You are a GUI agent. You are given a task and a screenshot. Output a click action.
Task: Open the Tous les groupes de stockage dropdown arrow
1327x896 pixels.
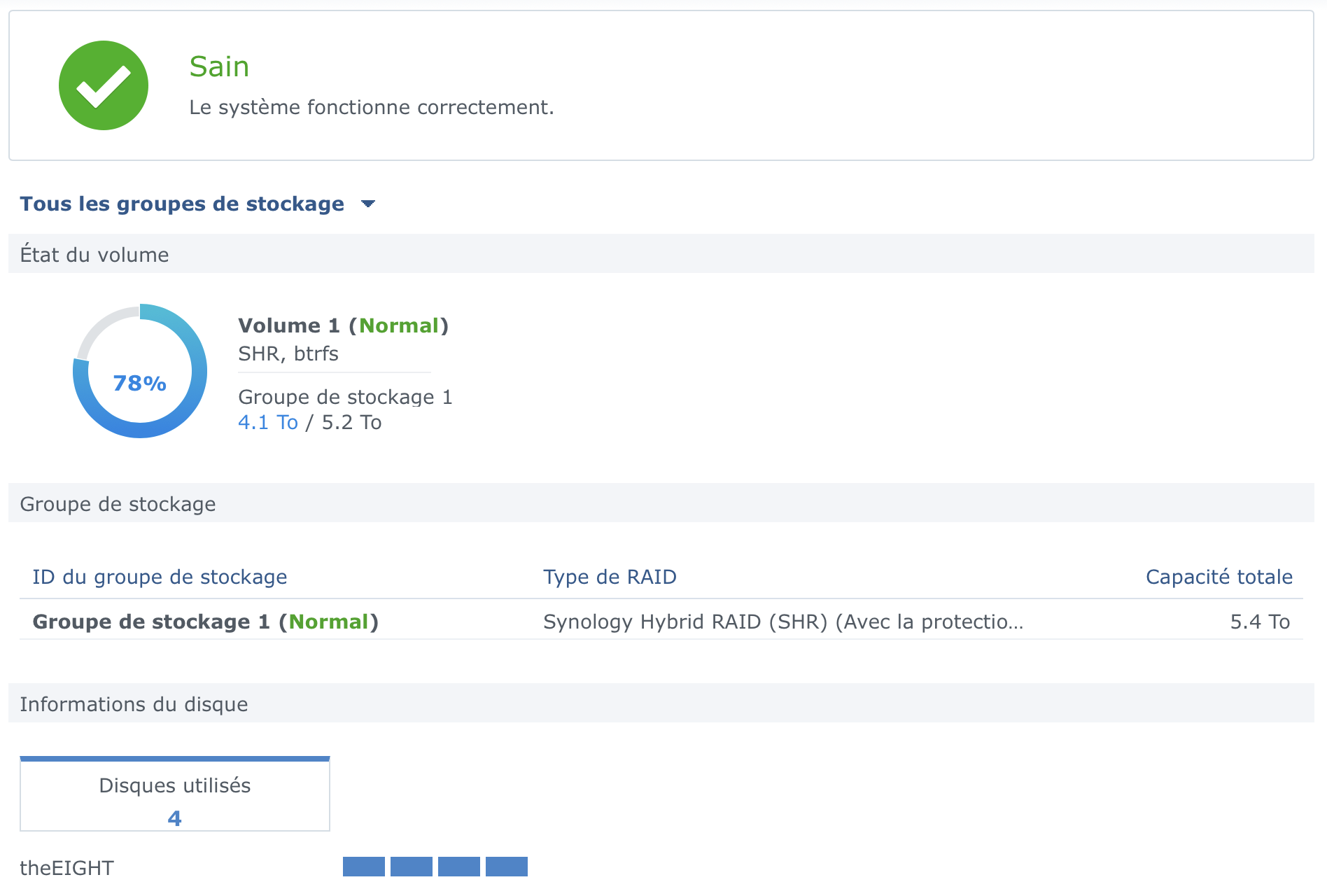(368, 204)
